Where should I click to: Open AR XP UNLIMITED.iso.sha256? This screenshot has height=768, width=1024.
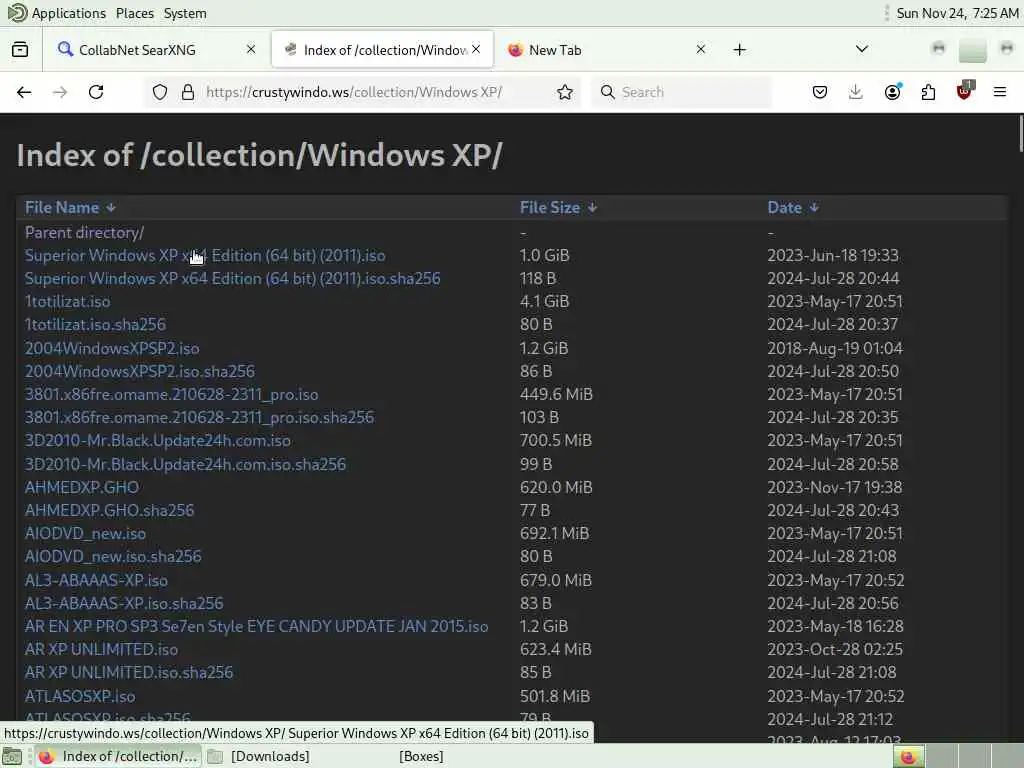[x=129, y=673]
